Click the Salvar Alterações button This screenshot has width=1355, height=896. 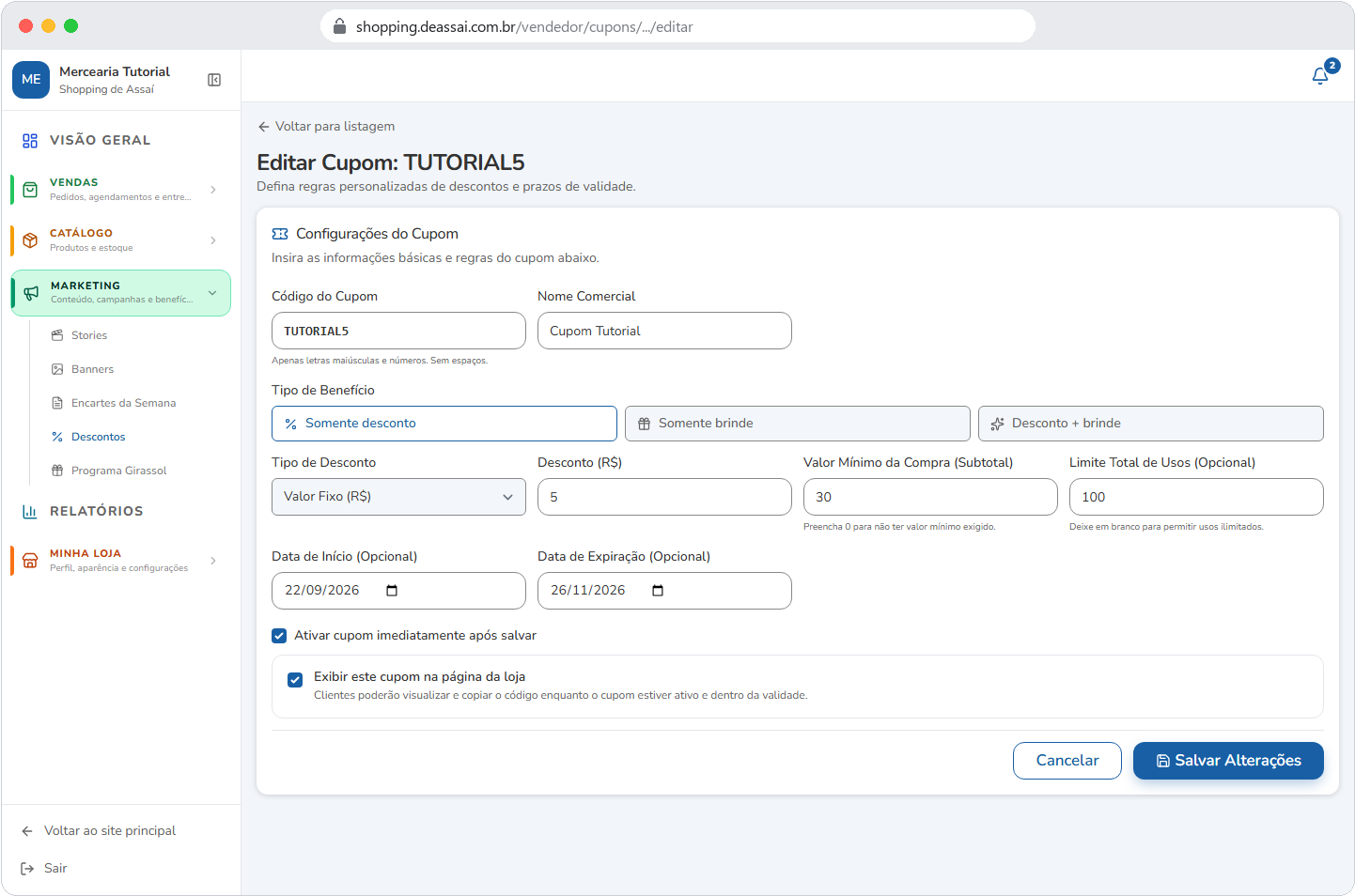pyautogui.click(x=1228, y=761)
